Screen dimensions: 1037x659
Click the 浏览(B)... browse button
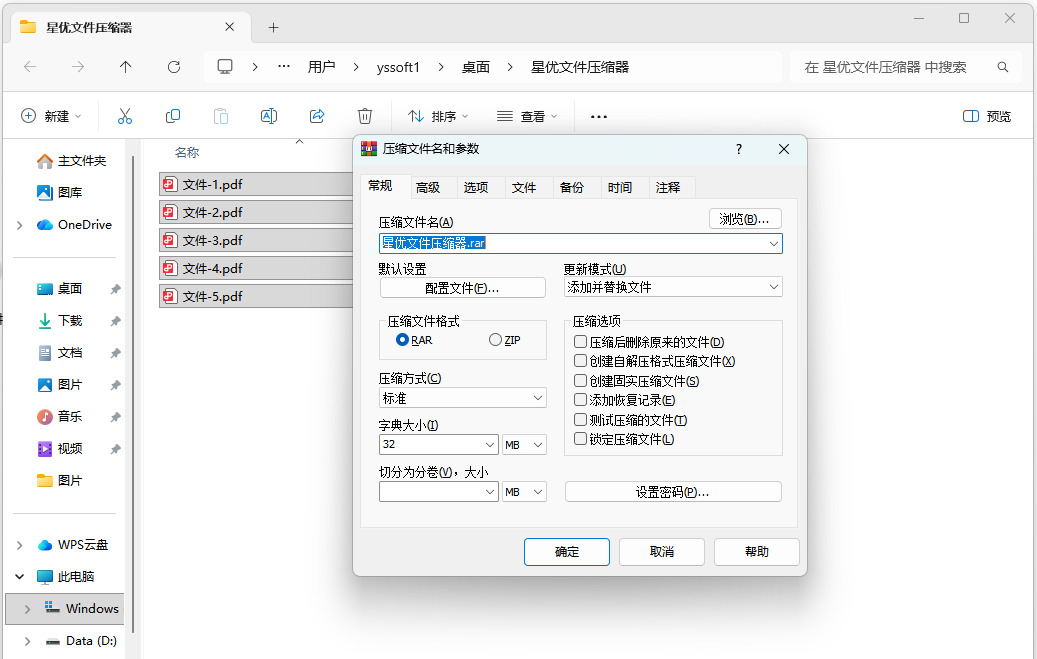pos(745,219)
